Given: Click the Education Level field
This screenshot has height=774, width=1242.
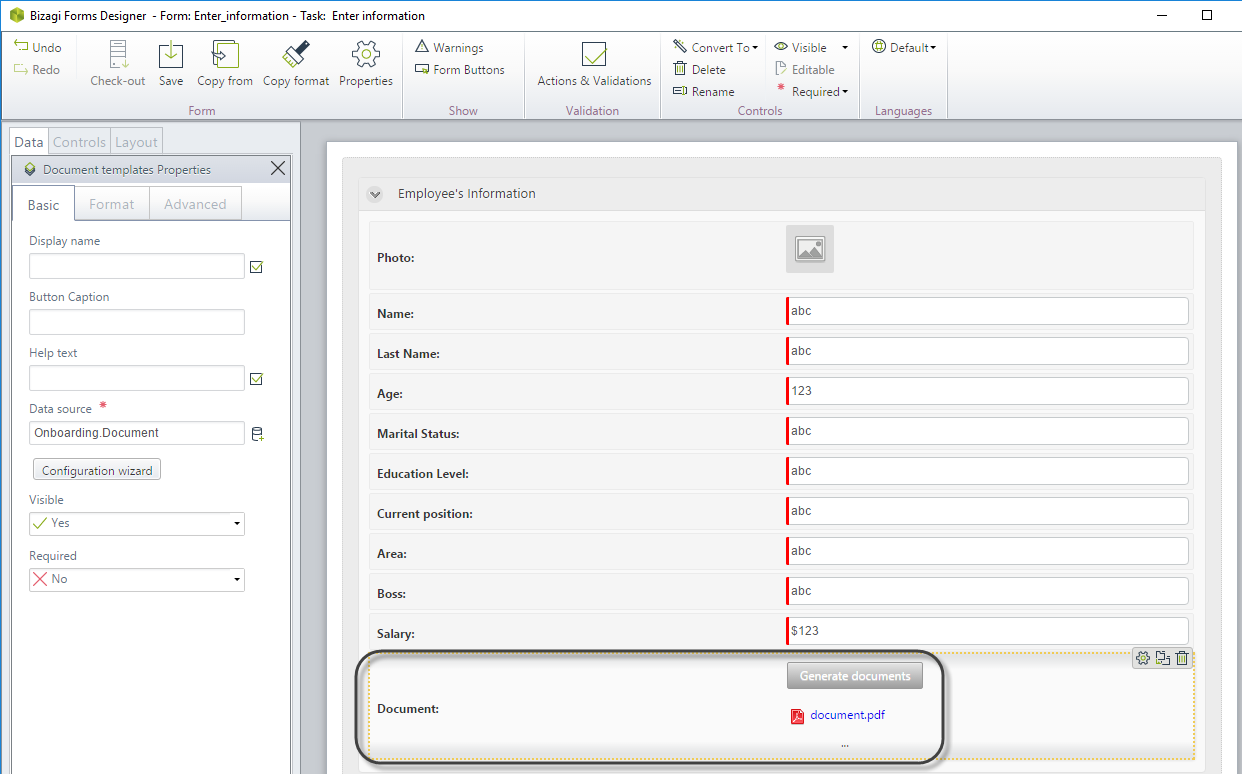Looking at the screenshot, I should [x=987, y=471].
